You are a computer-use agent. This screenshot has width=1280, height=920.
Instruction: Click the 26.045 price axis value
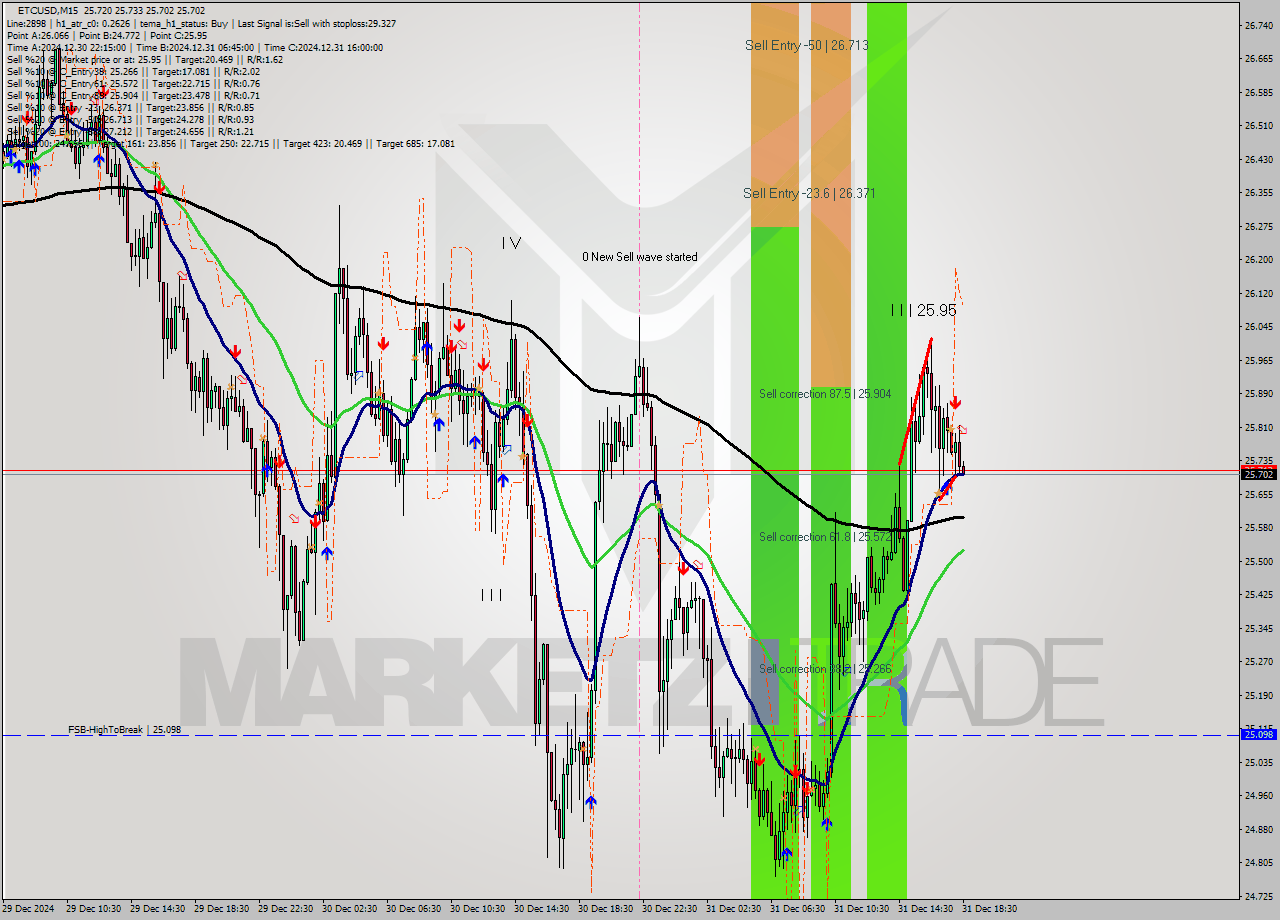pos(1258,327)
